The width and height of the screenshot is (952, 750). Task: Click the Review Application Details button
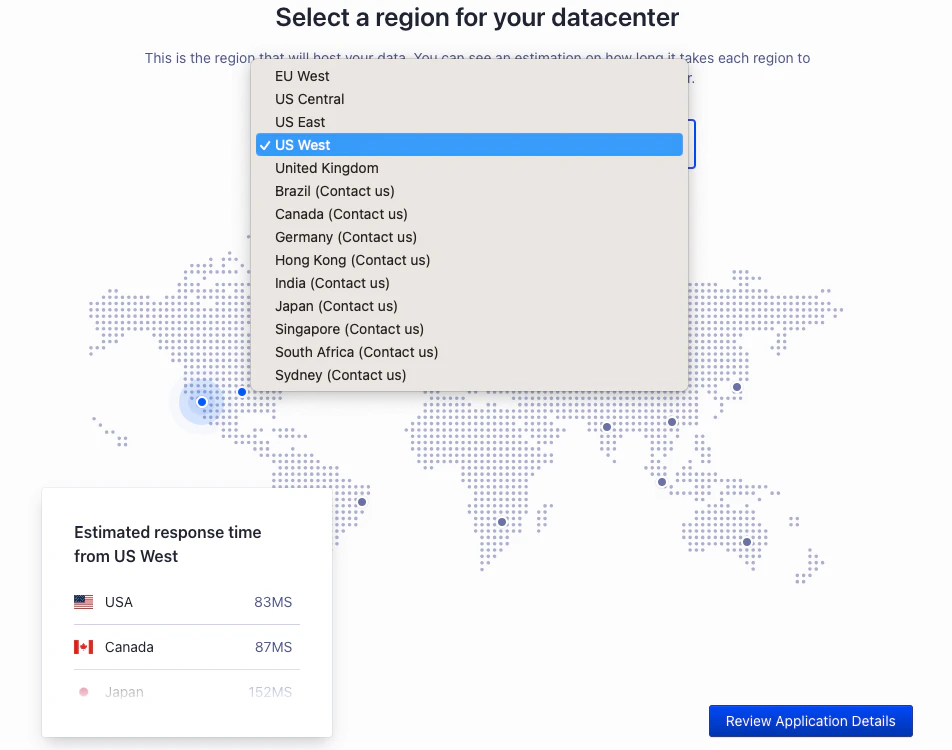(x=811, y=721)
